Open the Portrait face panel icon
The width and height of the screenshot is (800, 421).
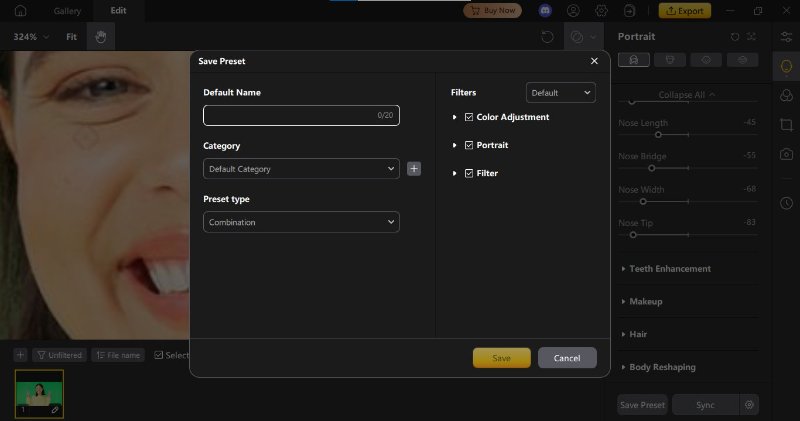coord(786,64)
